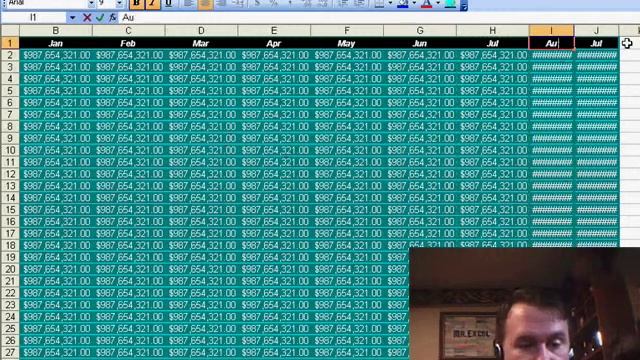The height and width of the screenshot is (360, 640).
Task: Click the Jul header cell in column H
Action: 493,43
